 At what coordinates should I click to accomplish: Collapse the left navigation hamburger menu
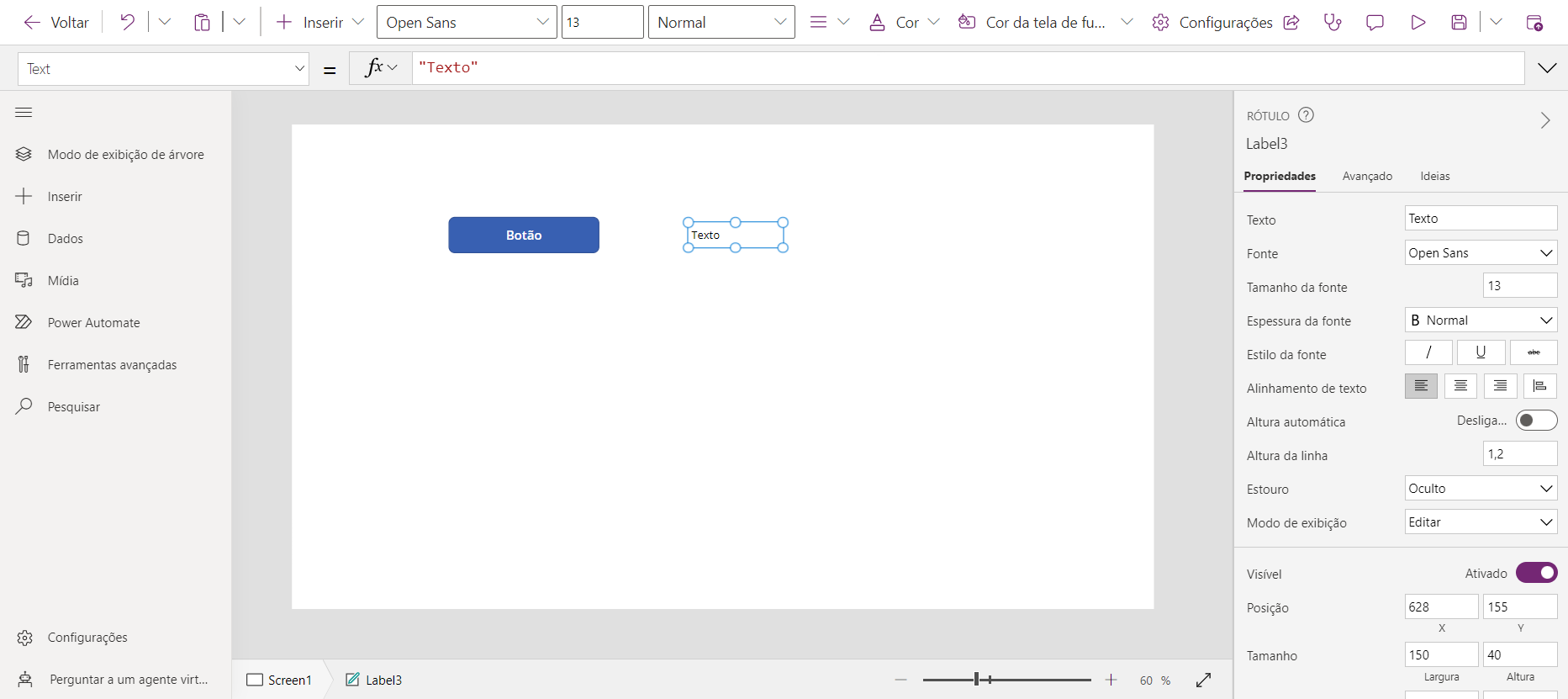click(24, 112)
